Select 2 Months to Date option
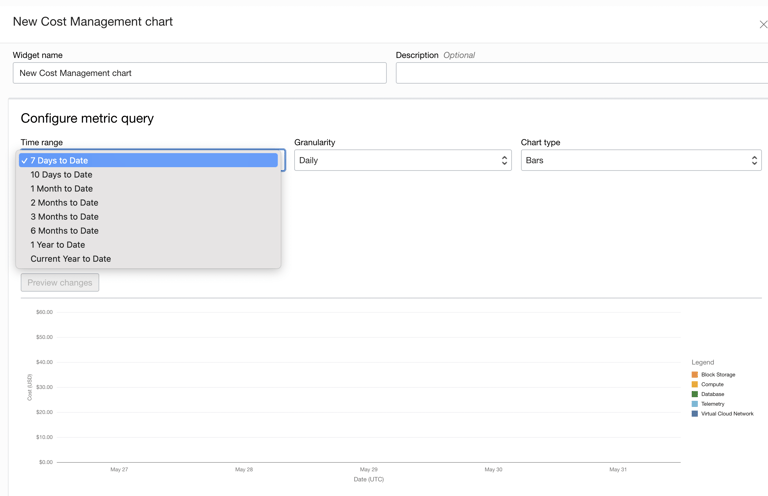The width and height of the screenshot is (768, 496). coord(64,202)
